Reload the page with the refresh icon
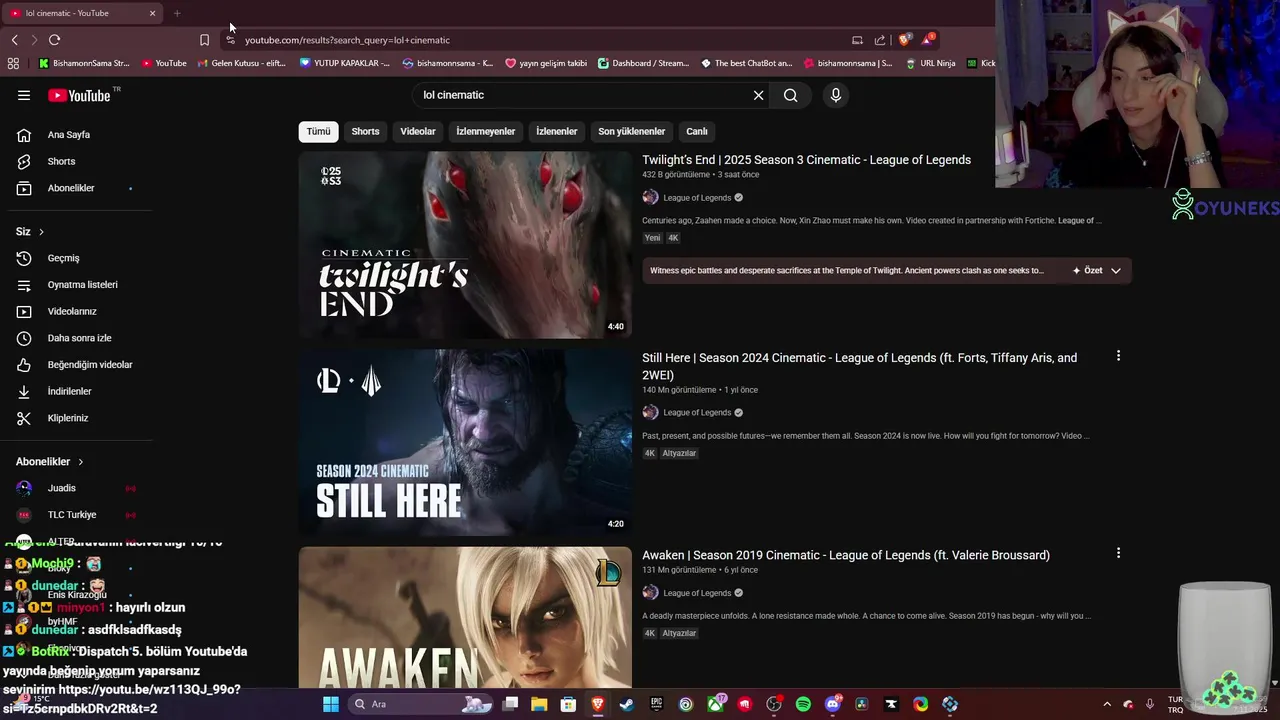 [x=54, y=40]
